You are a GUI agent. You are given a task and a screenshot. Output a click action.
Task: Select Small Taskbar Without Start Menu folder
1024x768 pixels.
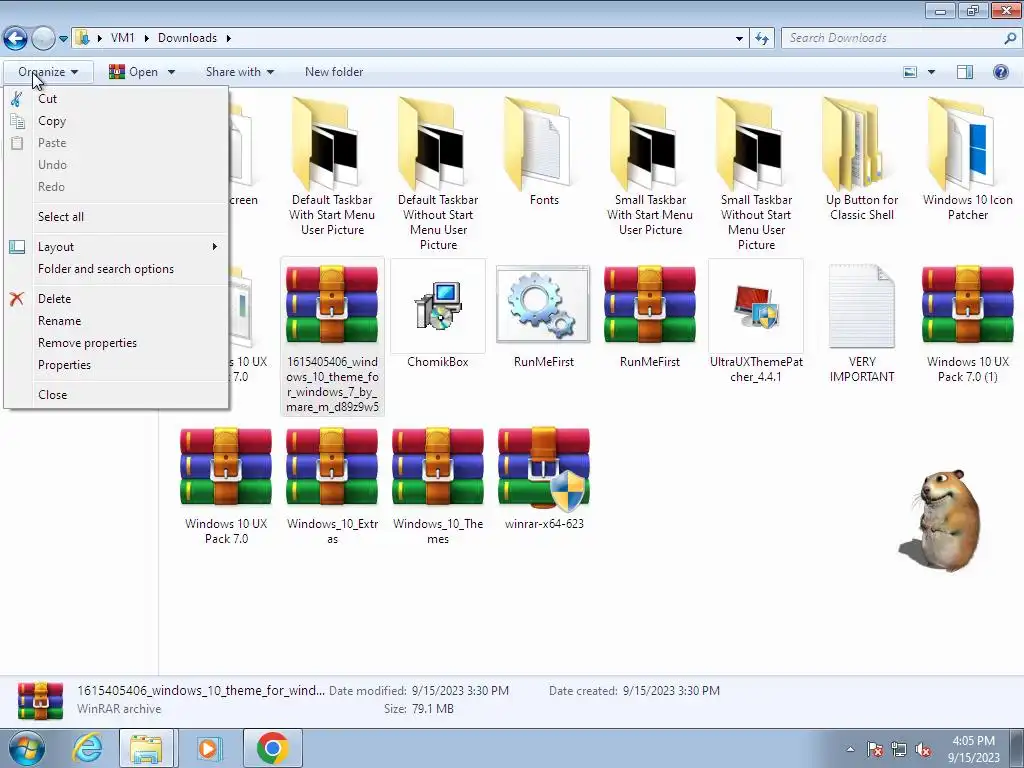756,174
